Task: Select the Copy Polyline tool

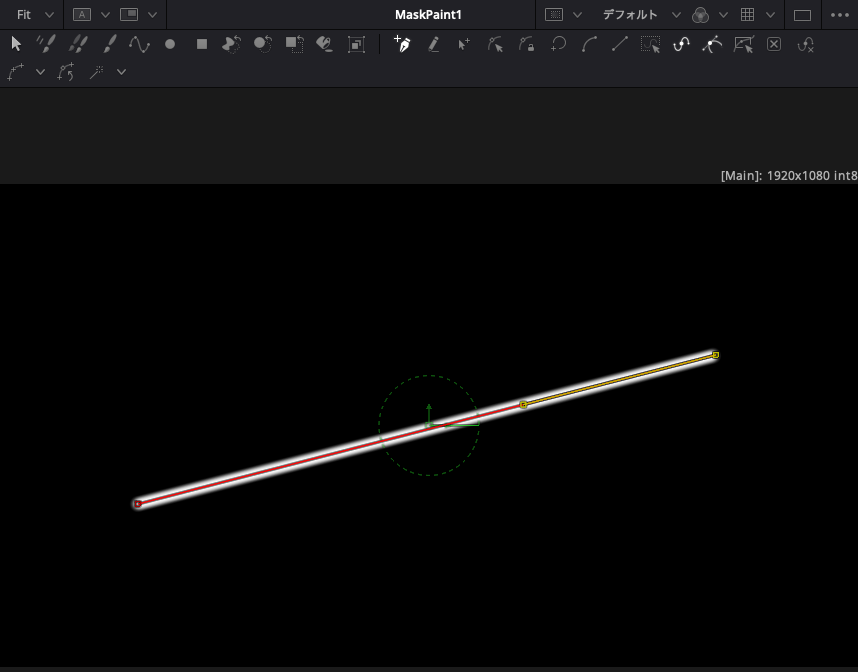Action: coord(231,44)
